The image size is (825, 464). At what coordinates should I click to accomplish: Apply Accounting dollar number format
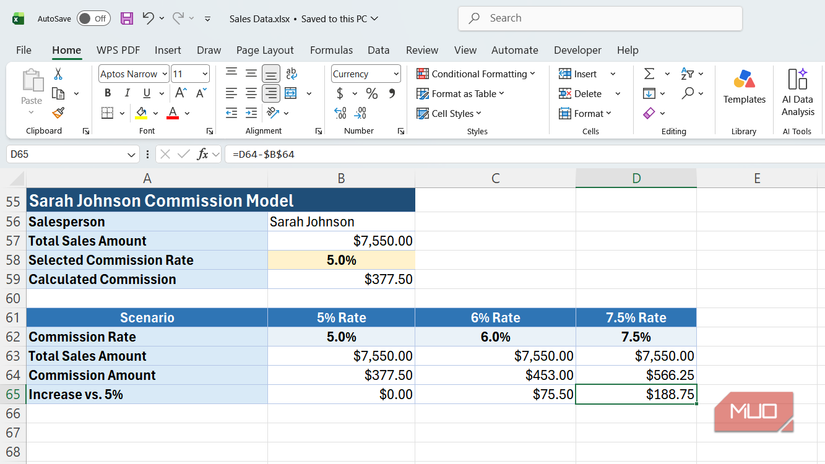click(340, 94)
